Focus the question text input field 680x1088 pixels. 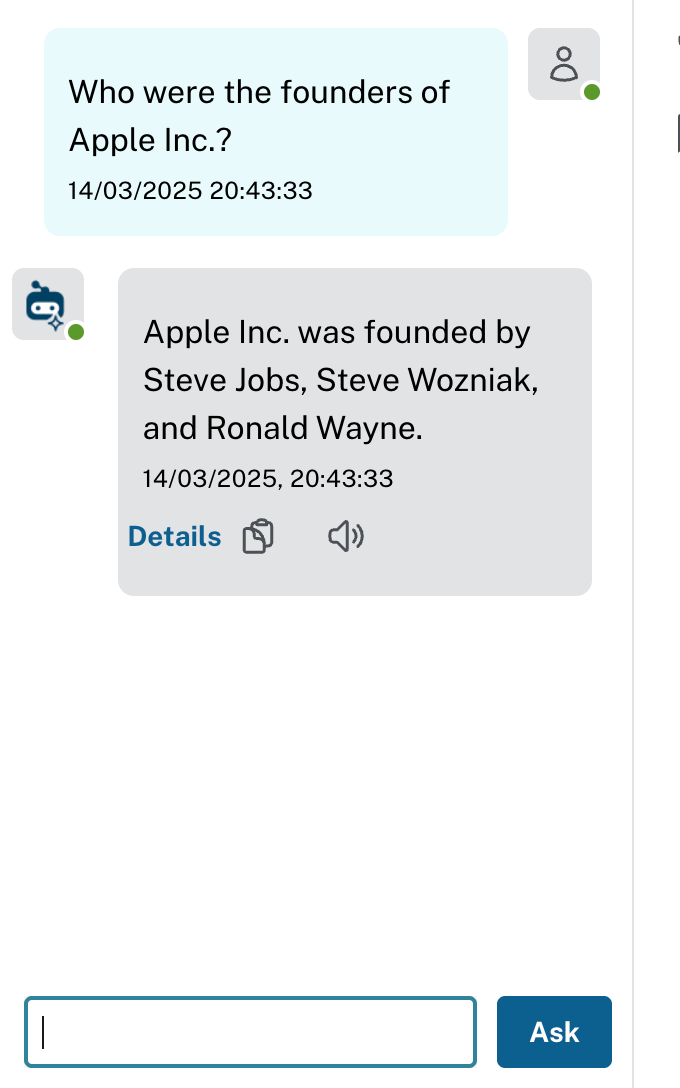click(250, 1032)
